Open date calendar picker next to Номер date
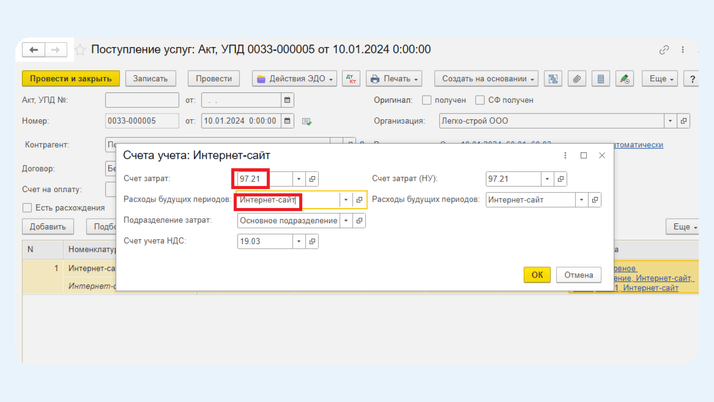The height and width of the screenshot is (402, 714). [288, 121]
